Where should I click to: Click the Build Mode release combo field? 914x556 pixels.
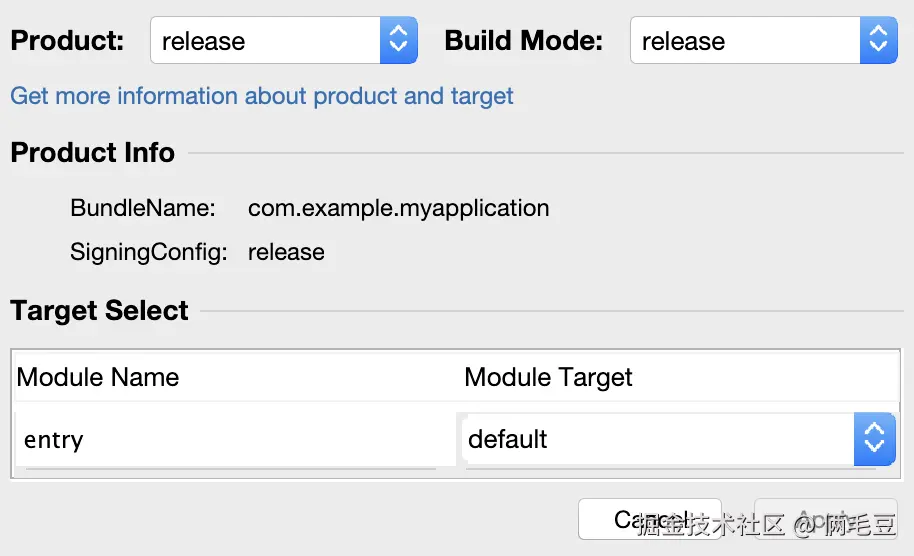point(744,41)
